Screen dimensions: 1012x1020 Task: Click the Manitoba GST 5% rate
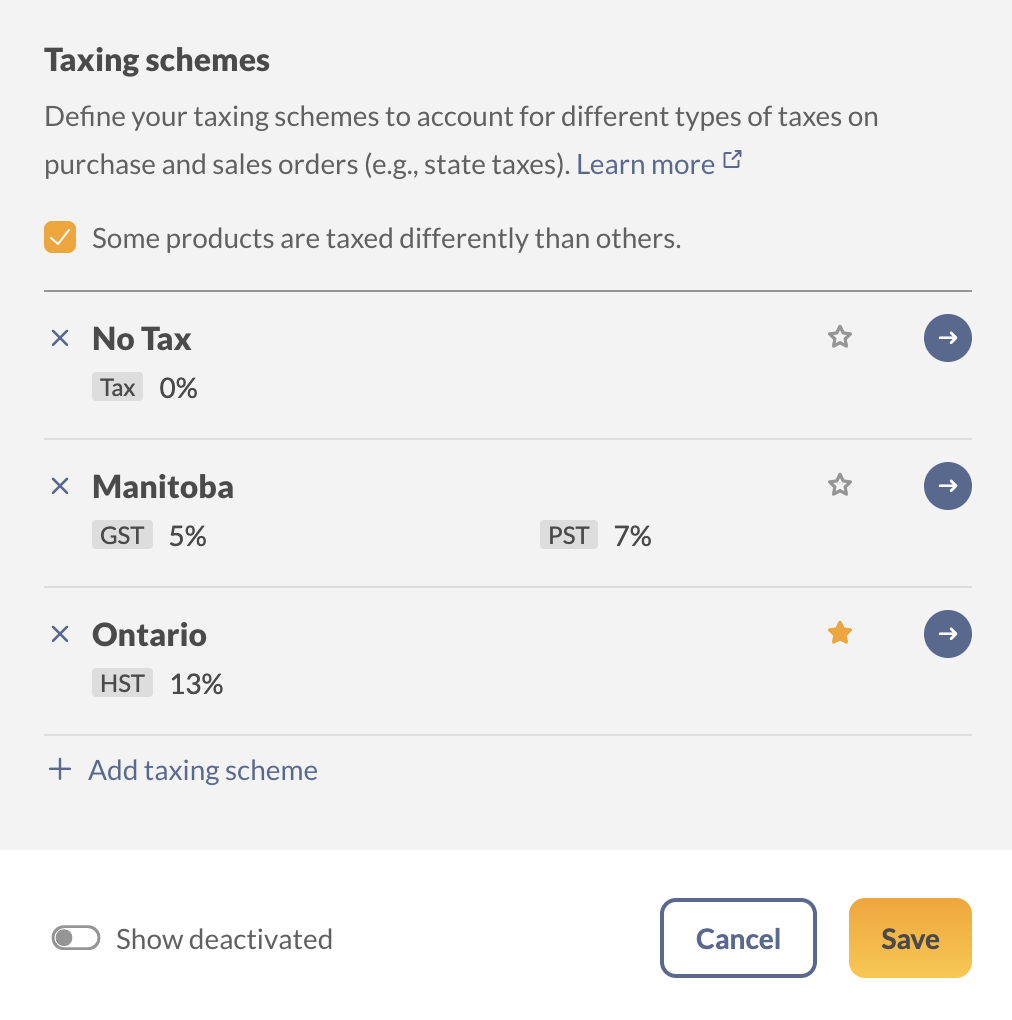187,536
